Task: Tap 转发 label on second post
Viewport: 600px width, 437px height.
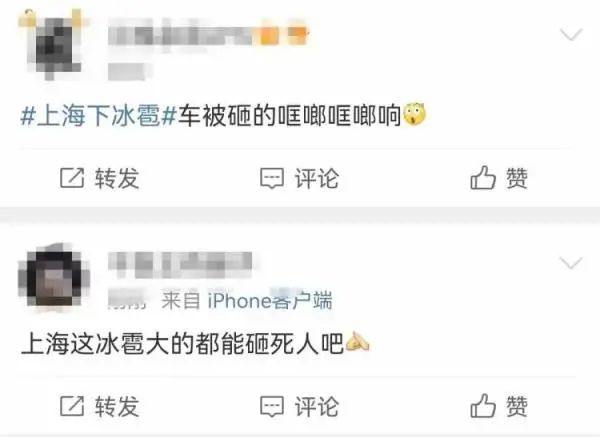Action: (x=117, y=406)
